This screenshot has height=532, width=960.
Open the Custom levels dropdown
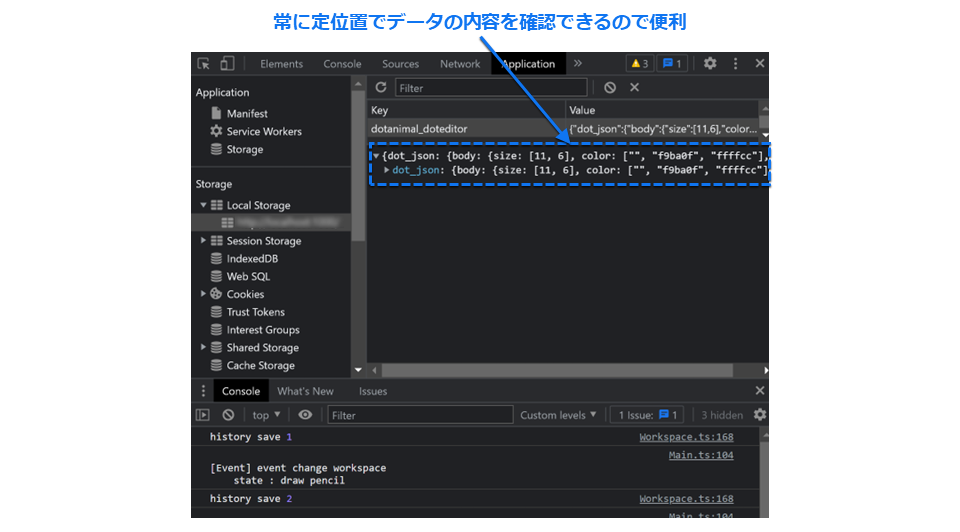(x=558, y=415)
